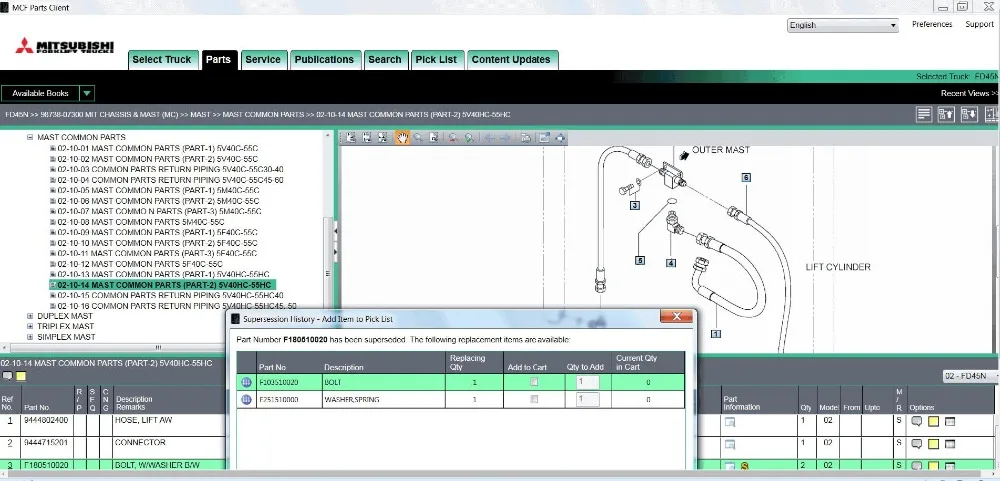
Task: Open the Content Updates tab
Action: (511, 59)
